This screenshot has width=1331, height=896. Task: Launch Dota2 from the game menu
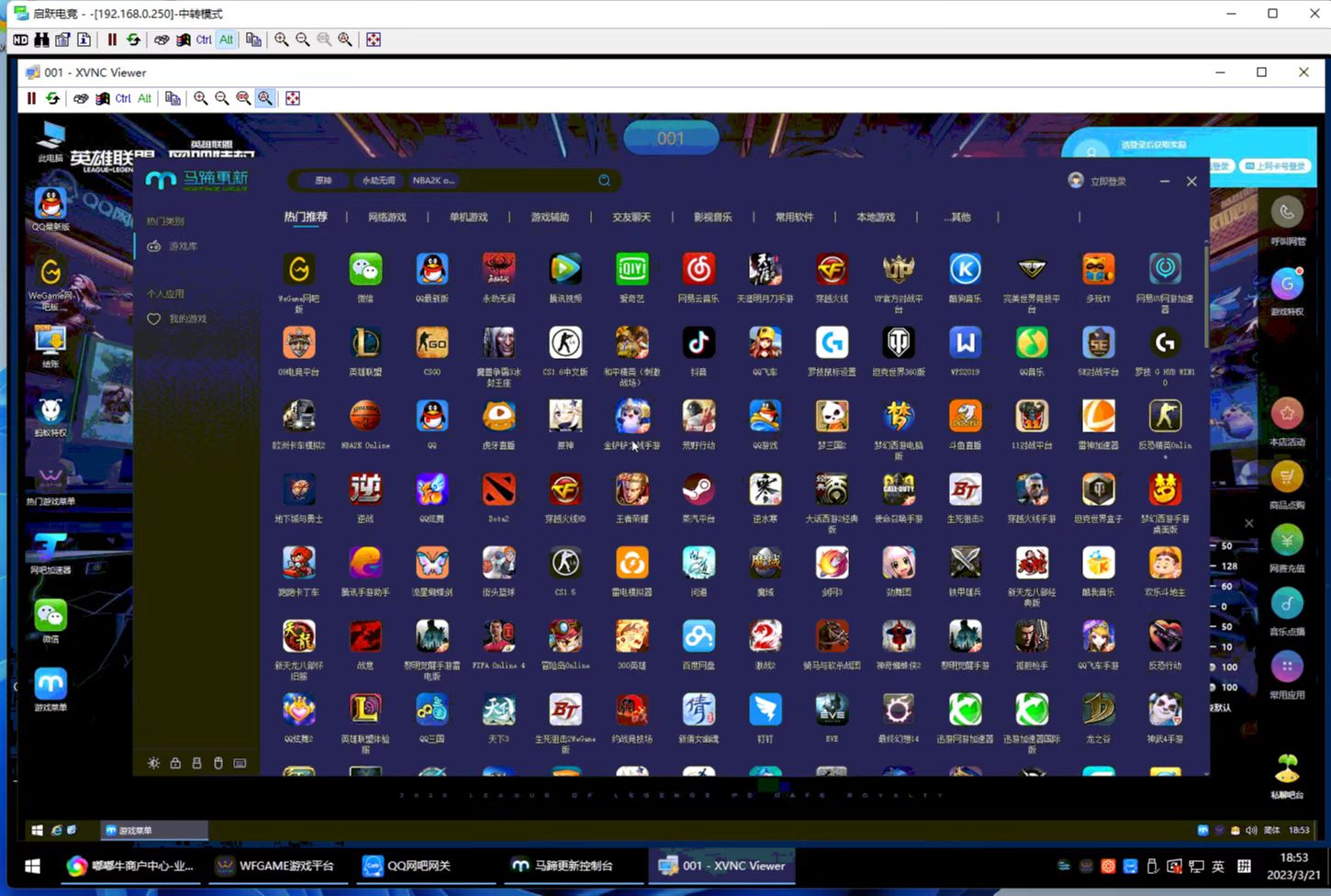(498, 490)
